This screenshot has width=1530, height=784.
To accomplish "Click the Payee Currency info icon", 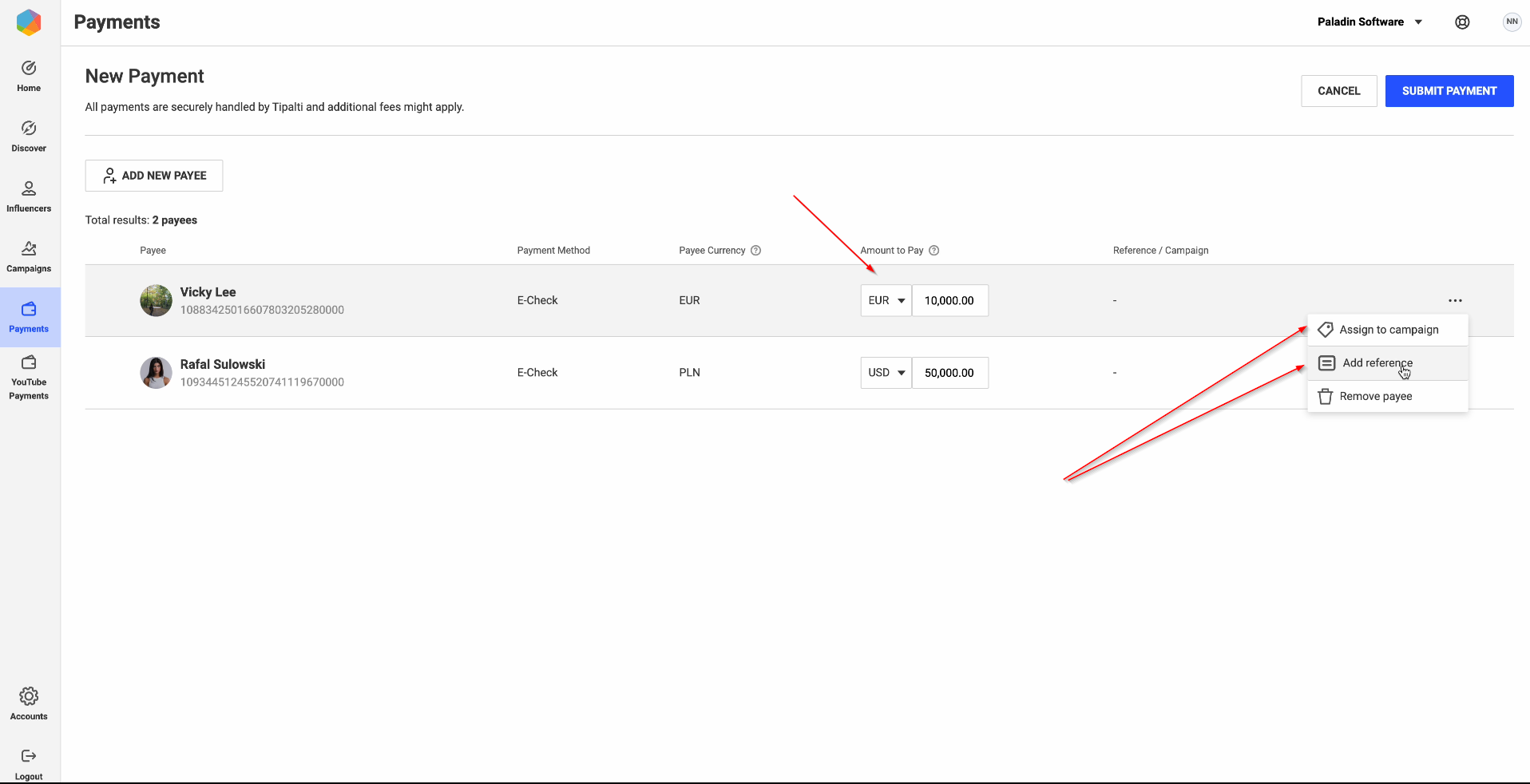I will pos(756,250).
